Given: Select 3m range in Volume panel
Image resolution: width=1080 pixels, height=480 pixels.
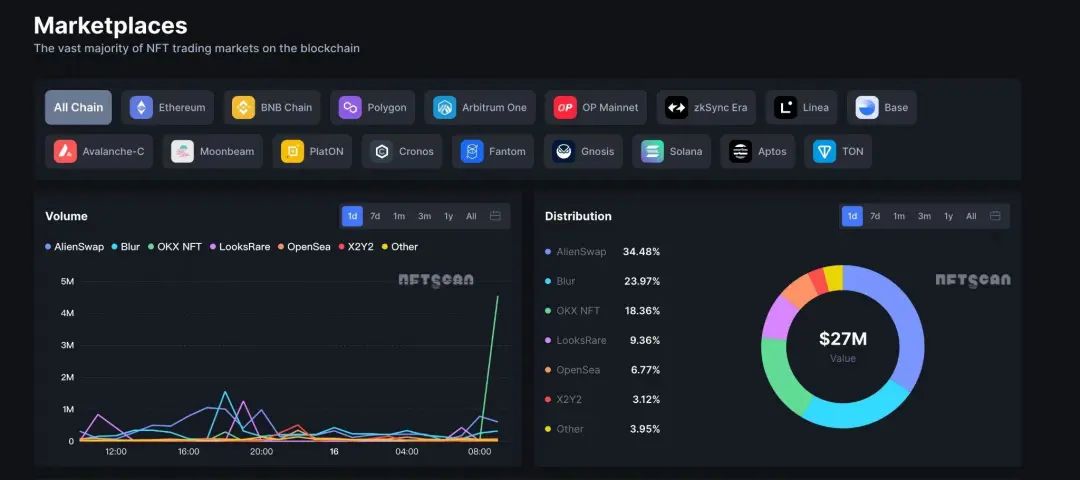Looking at the screenshot, I should click(424, 216).
